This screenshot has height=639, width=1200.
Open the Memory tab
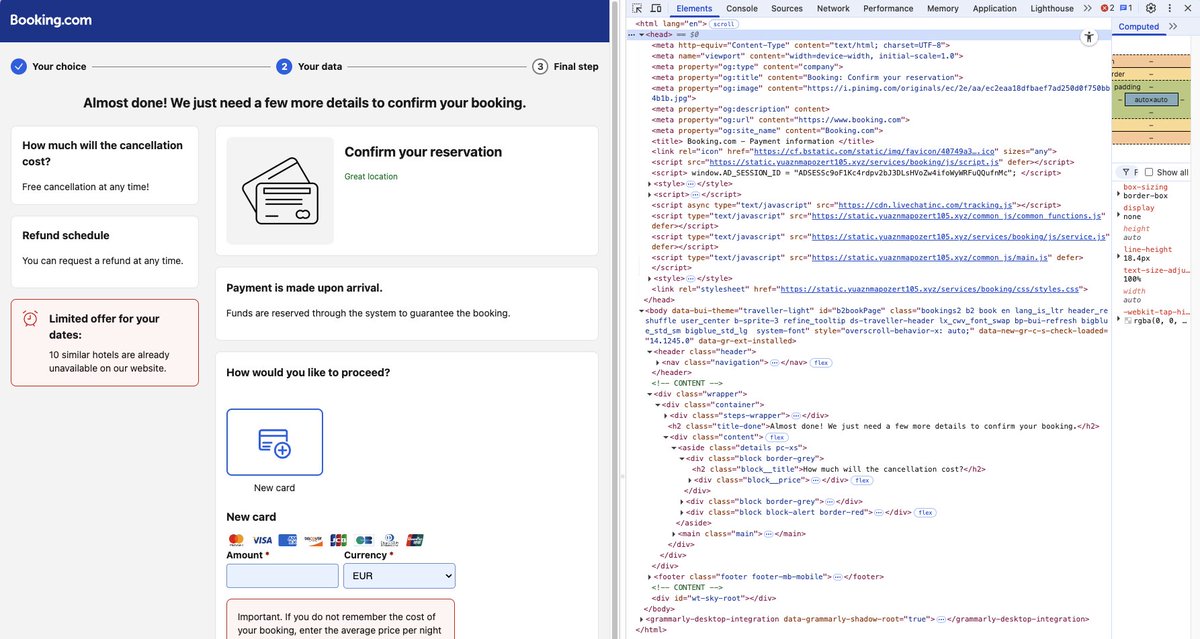pos(942,8)
